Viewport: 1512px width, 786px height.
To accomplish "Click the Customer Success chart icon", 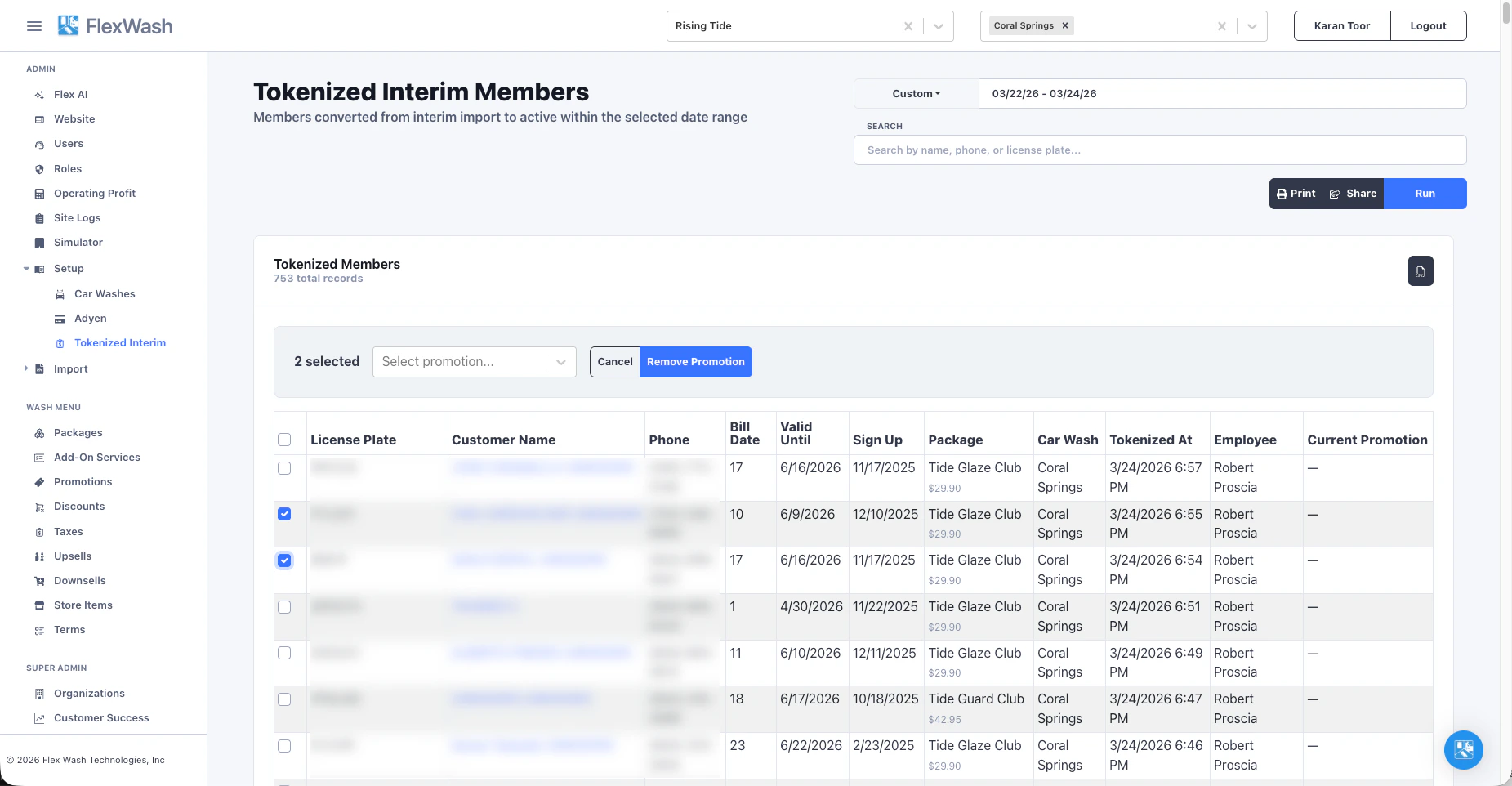I will (x=39, y=718).
